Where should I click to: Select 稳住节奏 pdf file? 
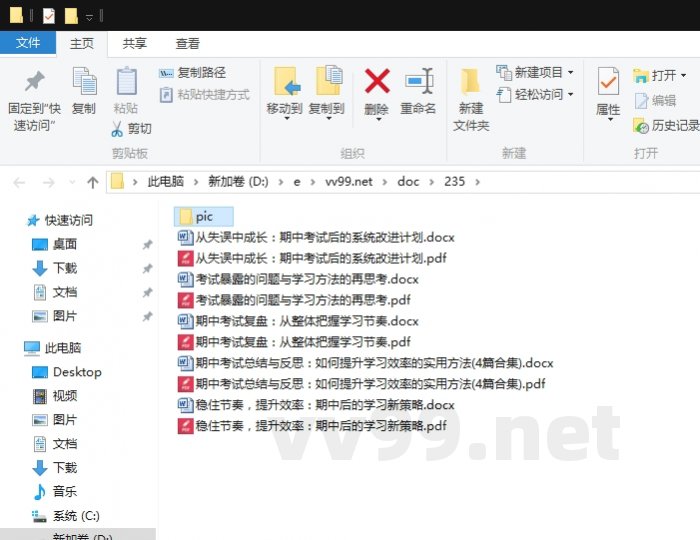(312, 426)
